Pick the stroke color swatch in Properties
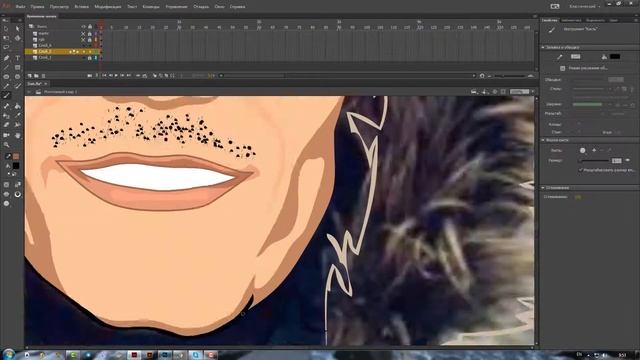 click(x=576, y=57)
